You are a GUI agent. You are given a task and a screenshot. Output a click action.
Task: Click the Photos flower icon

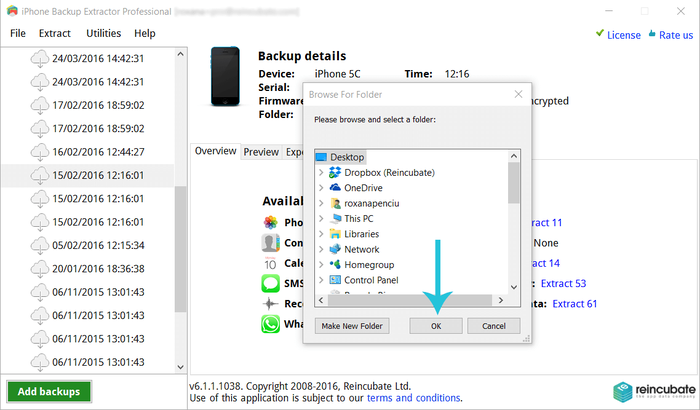(271, 222)
